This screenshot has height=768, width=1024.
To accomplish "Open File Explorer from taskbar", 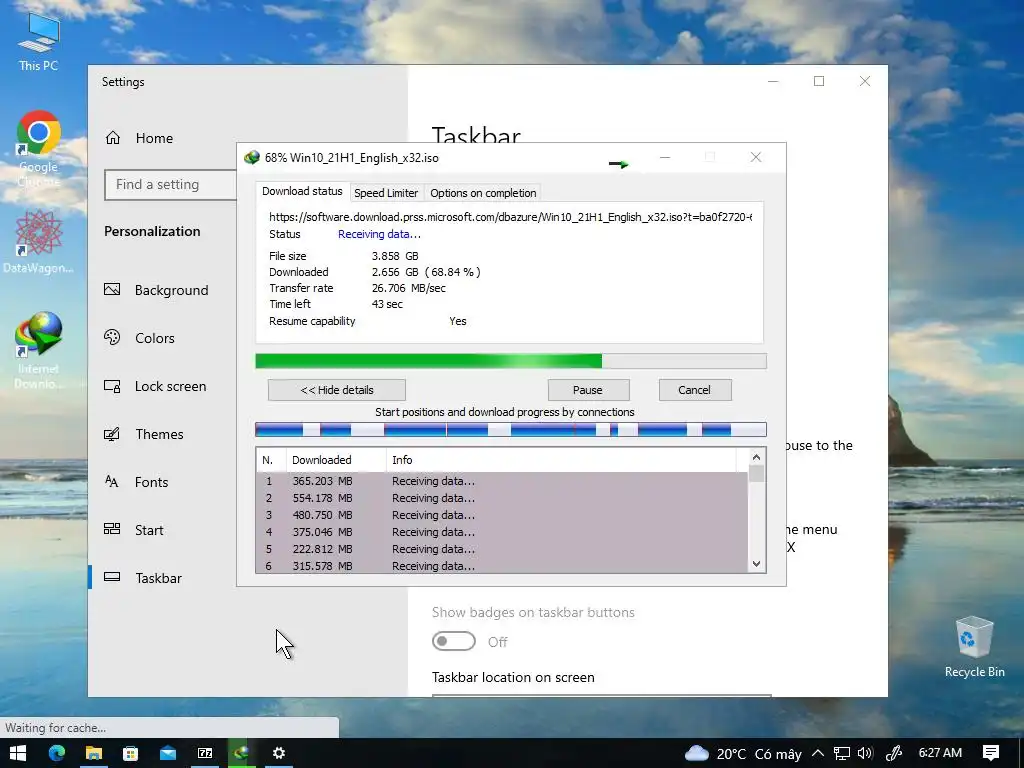I will (x=94, y=753).
